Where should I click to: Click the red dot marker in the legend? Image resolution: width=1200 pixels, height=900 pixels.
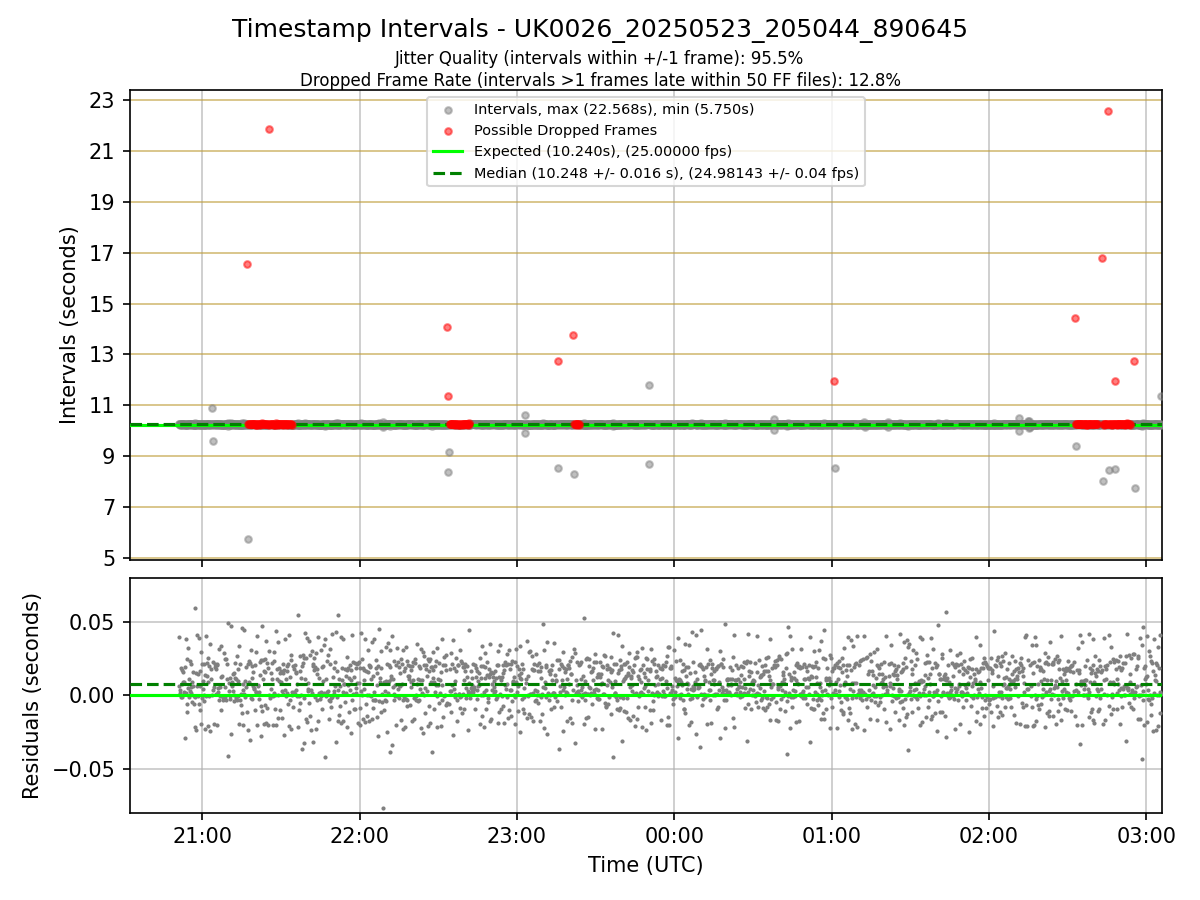[450, 131]
